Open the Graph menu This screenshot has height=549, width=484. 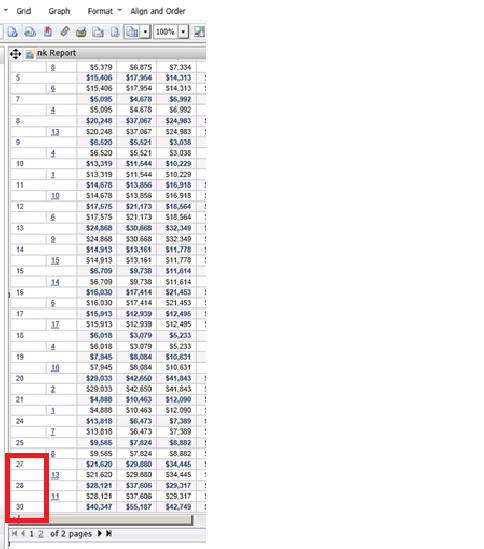tap(60, 11)
